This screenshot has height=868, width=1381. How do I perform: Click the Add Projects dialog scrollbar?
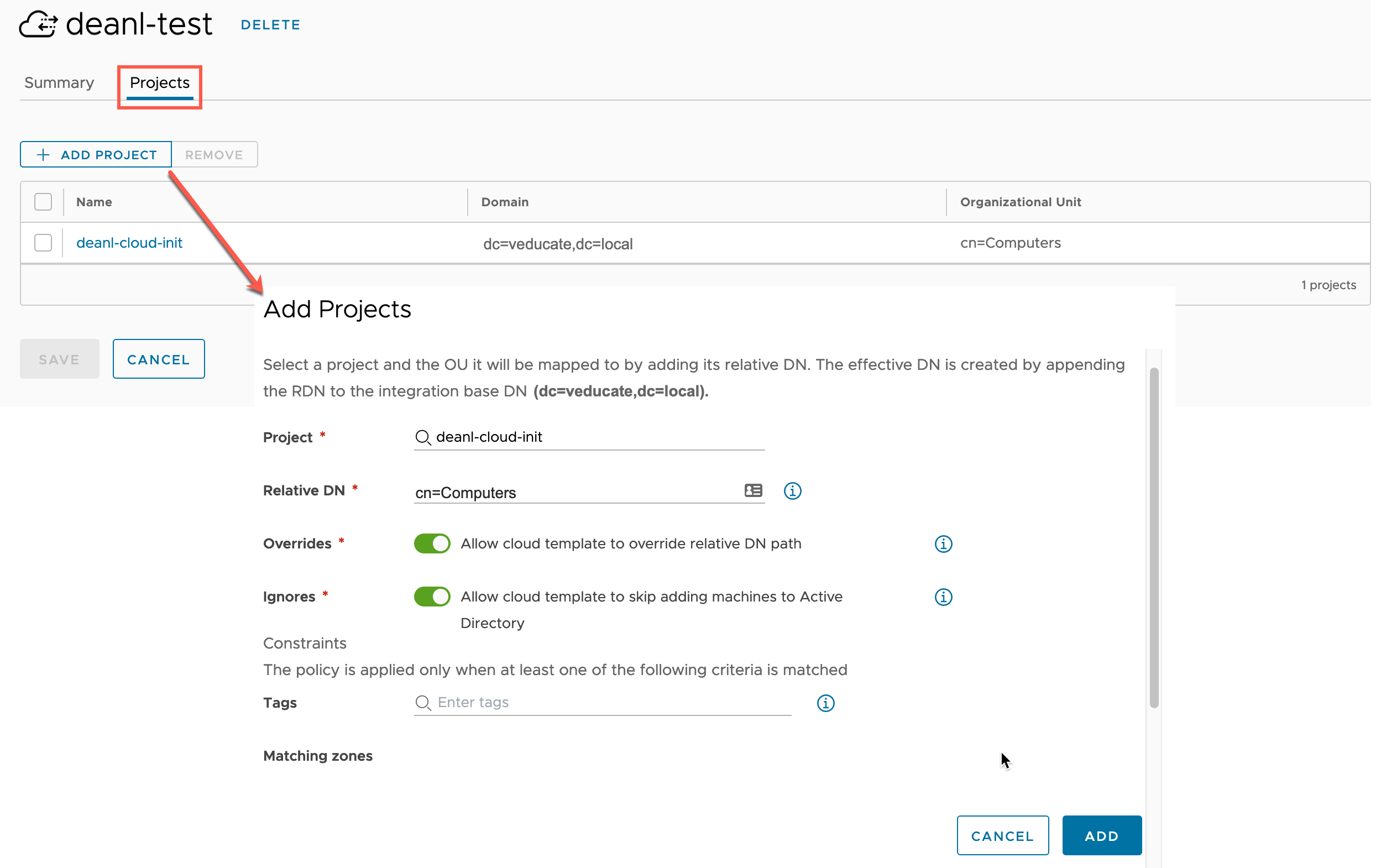(x=1154, y=538)
